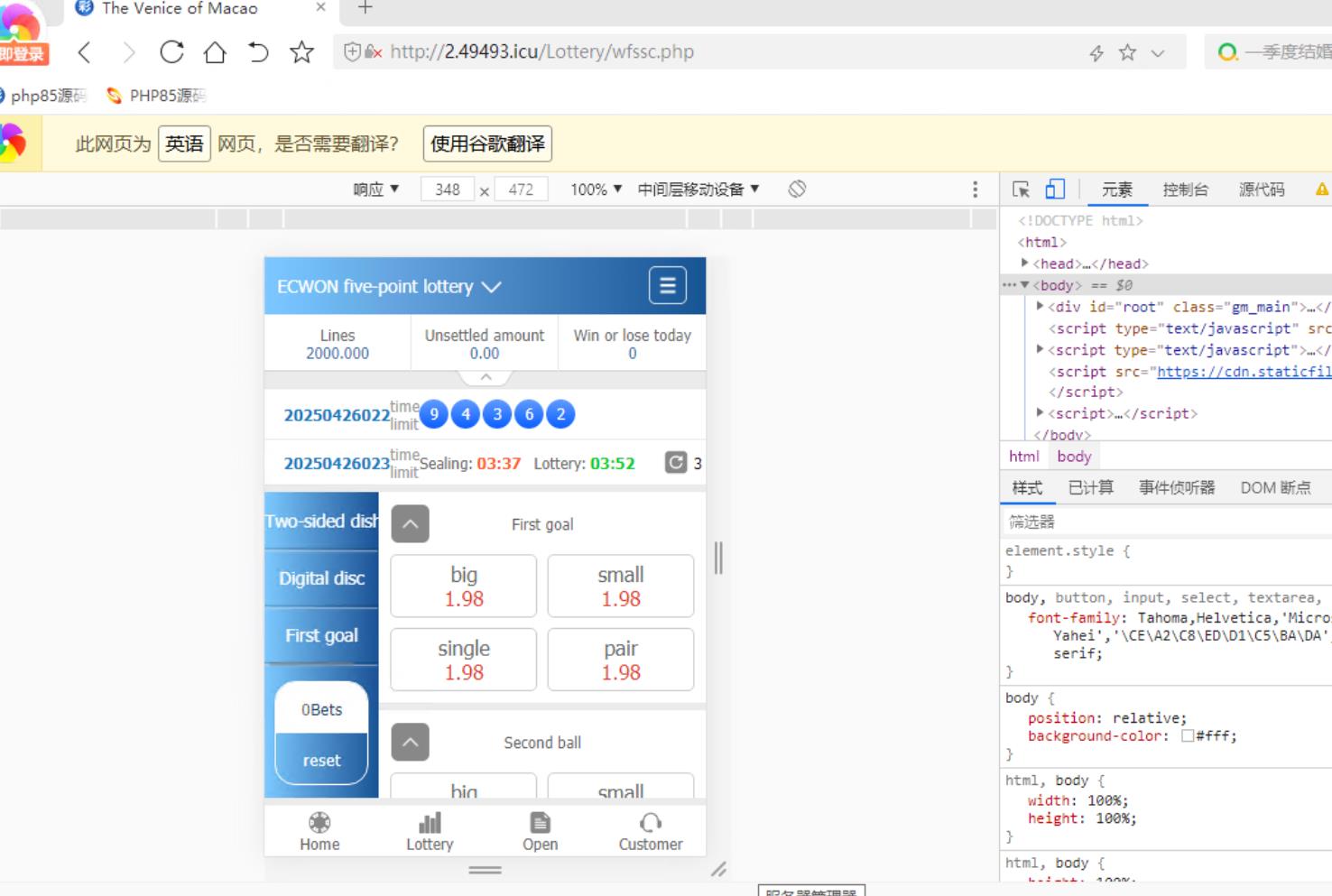This screenshot has height=896, width=1332.
Task: Reload the page with the refresh icon
Action: [171, 52]
